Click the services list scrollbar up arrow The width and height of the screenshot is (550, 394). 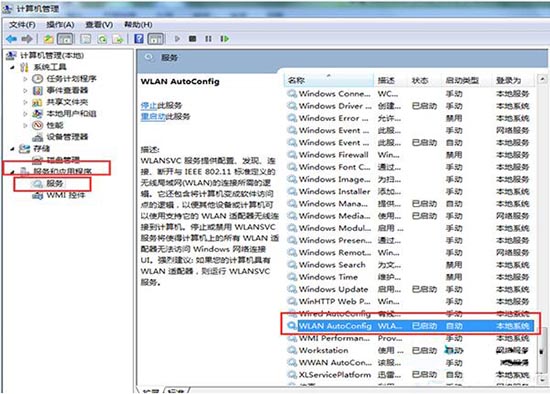point(542,79)
